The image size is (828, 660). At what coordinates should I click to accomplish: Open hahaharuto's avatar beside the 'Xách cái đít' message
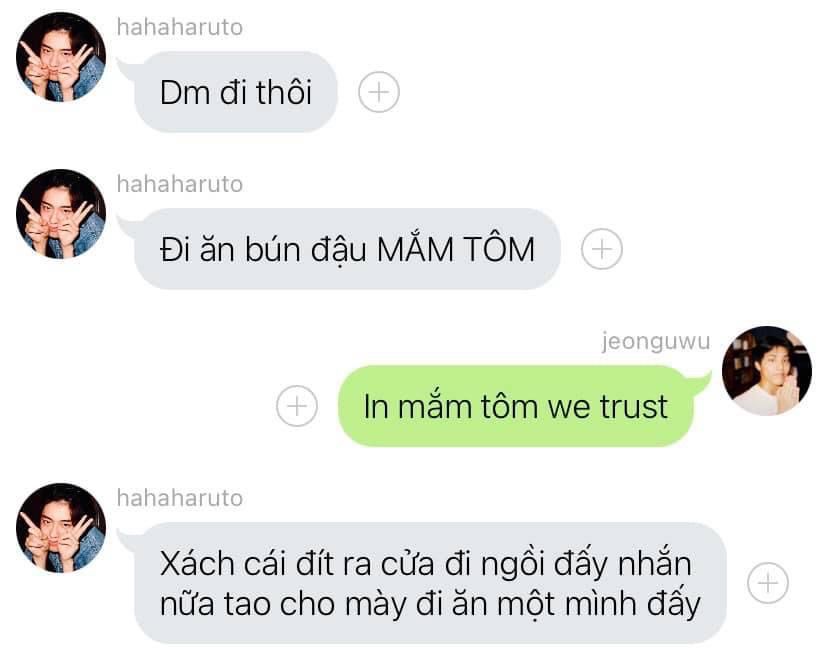(x=61, y=528)
